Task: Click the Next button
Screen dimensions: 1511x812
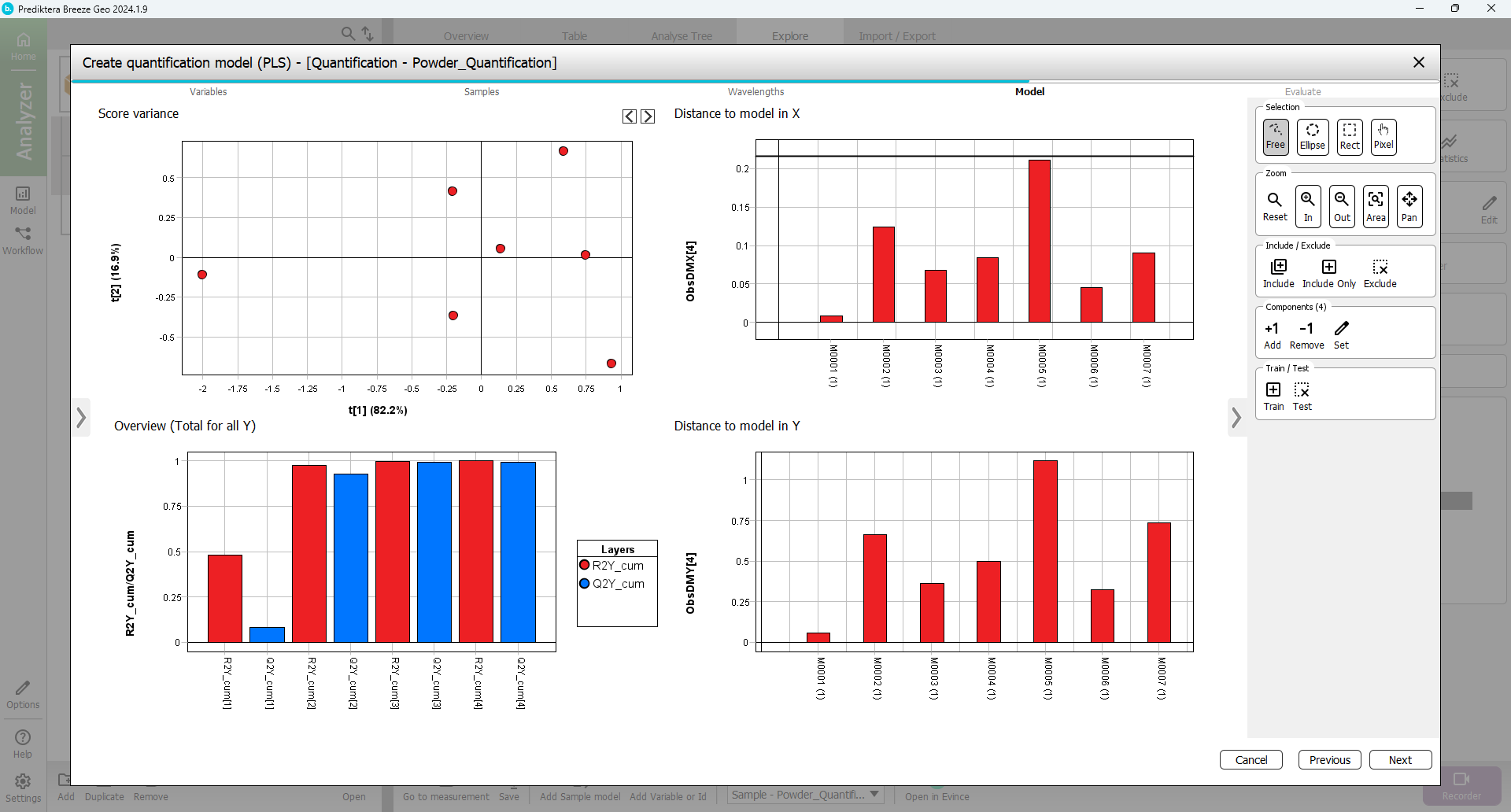Action: click(1399, 760)
